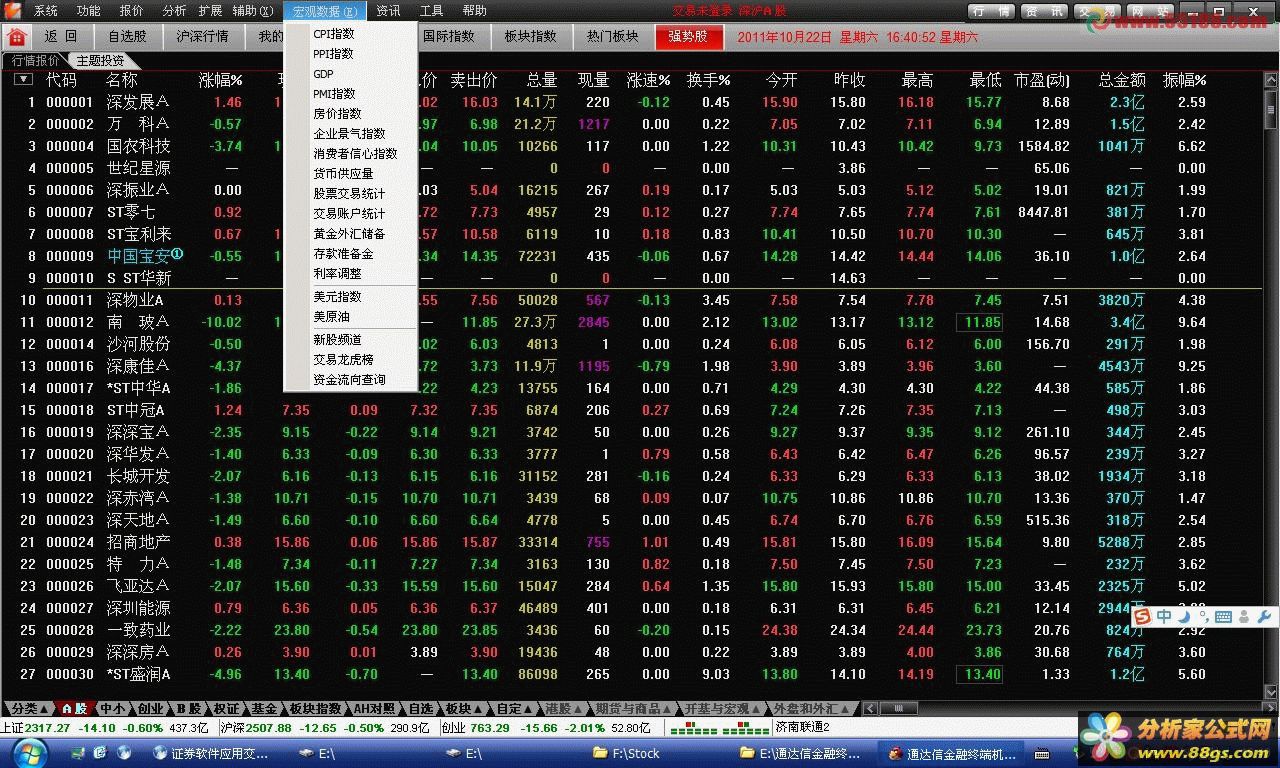
Task: Open the 资讯 menu in menu bar
Action: 389,11
